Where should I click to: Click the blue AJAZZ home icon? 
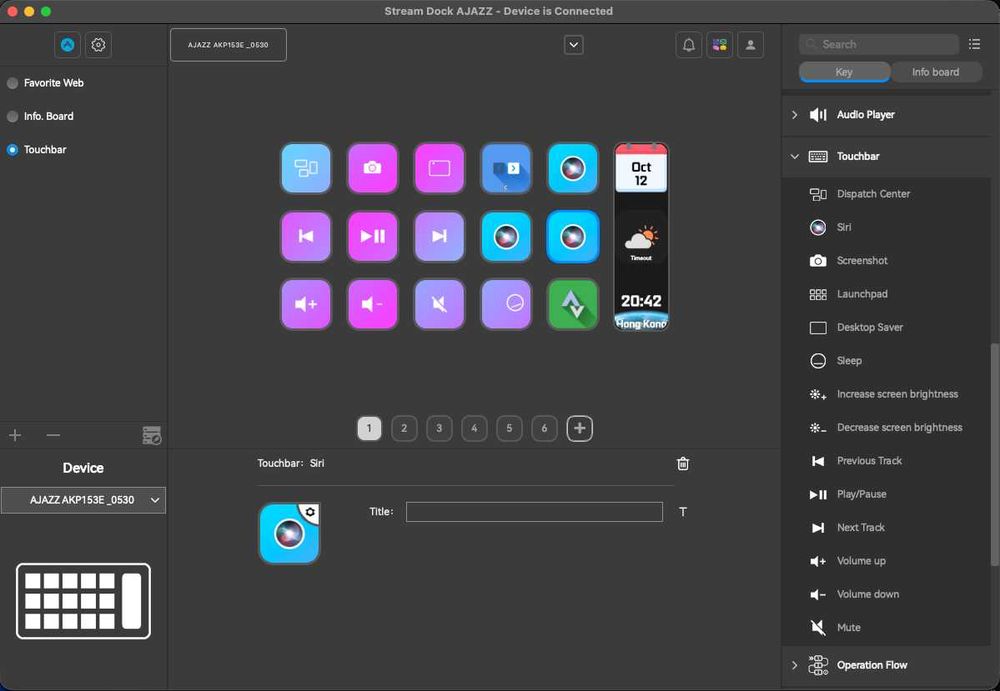click(68, 45)
